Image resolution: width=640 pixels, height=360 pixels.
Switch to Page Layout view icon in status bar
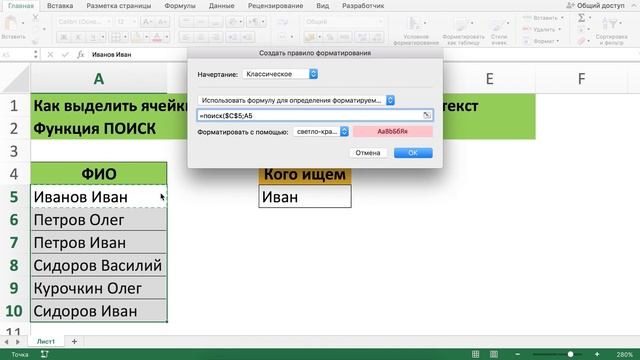click(493, 354)
